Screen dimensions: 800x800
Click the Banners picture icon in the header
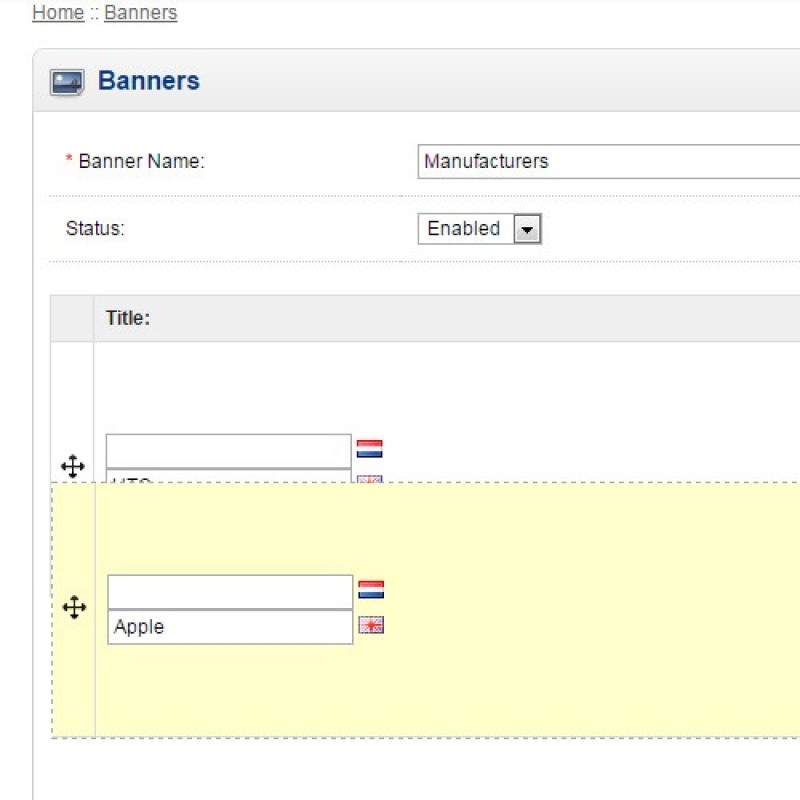[x=66, y=82]
